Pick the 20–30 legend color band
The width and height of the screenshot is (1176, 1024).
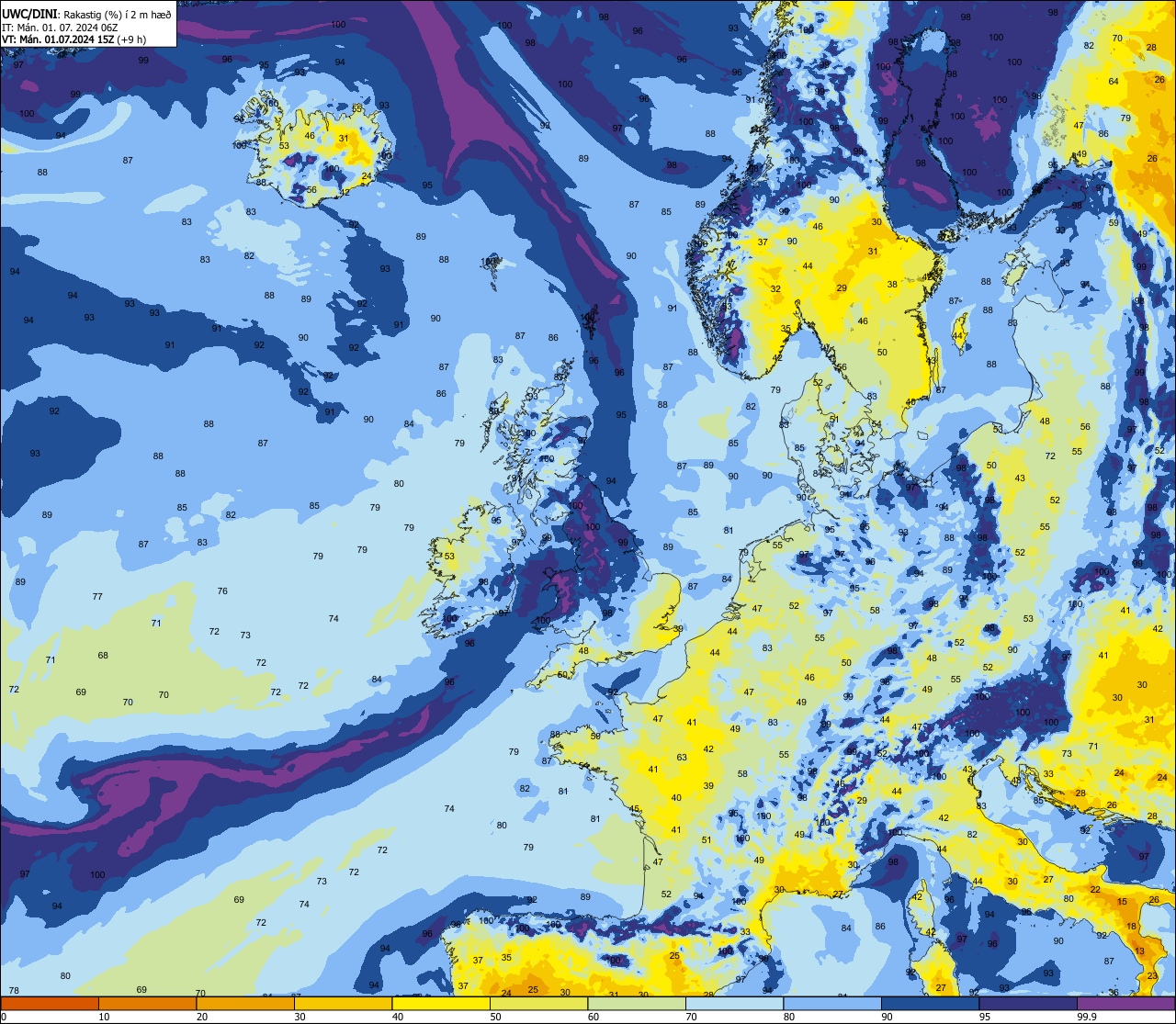(245, 1003)
